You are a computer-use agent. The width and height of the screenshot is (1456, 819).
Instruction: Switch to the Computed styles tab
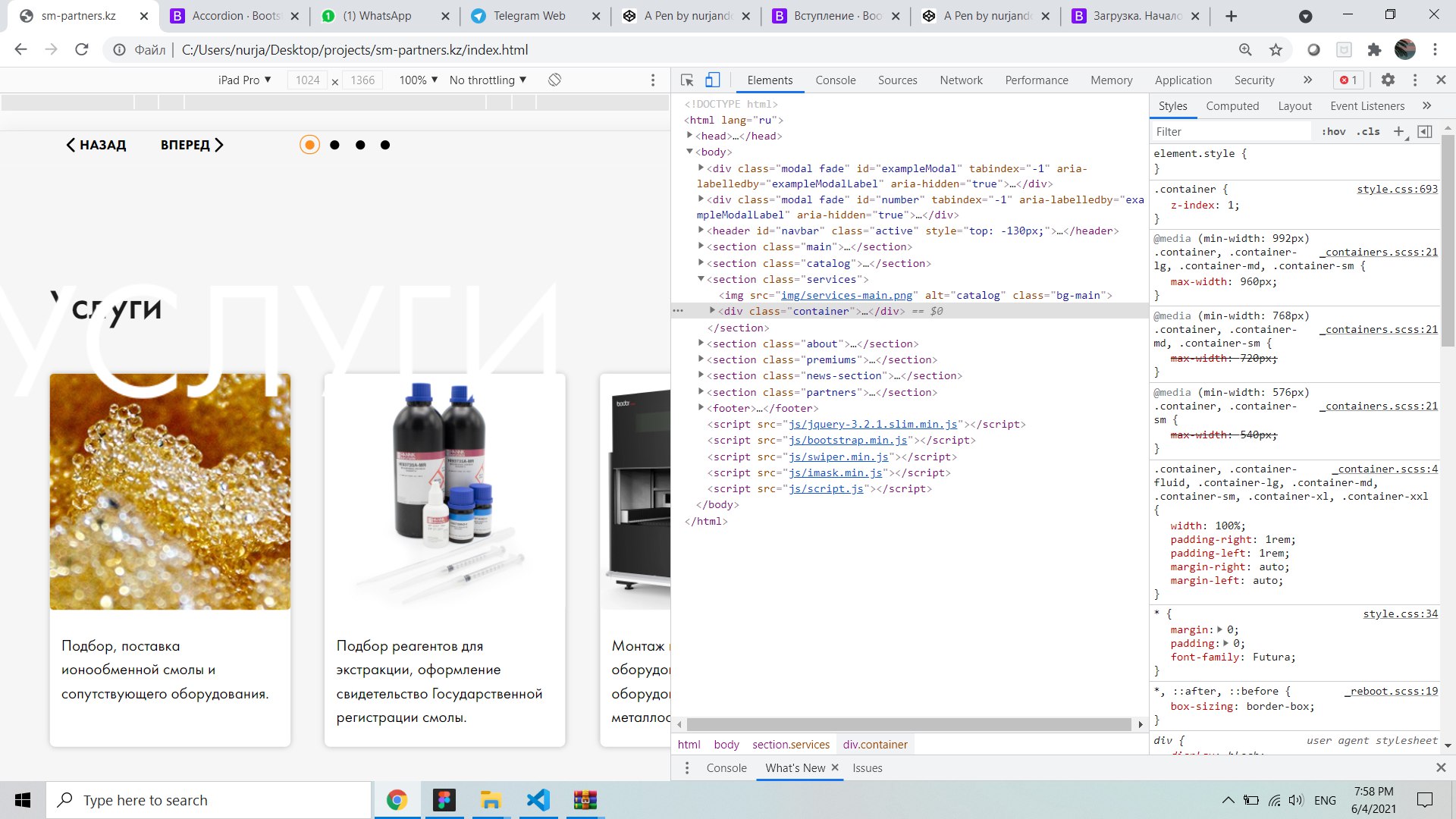(x=1232, y=105)
